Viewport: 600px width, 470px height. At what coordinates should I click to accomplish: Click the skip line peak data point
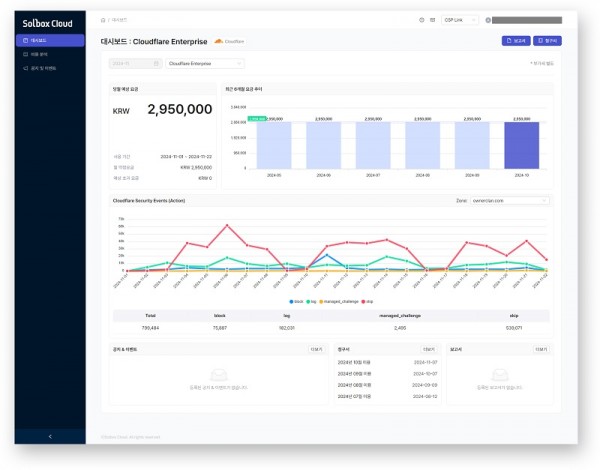coord(227,225)
